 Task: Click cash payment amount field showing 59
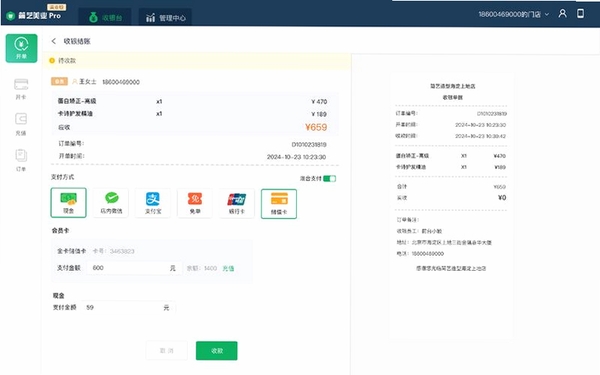[128, 307]
